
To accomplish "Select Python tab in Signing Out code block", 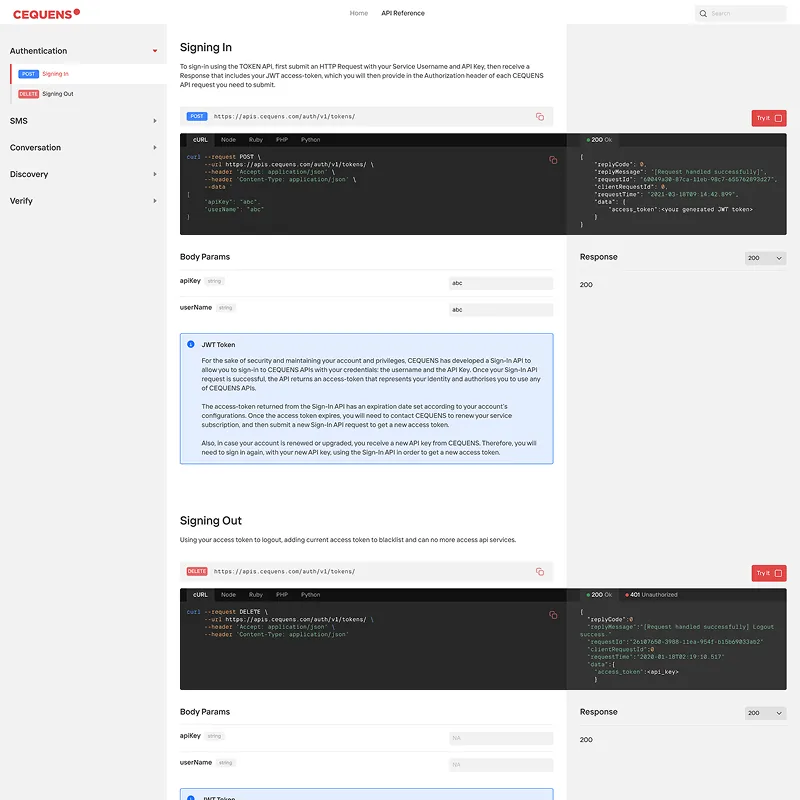I will [x=310, y=595].
